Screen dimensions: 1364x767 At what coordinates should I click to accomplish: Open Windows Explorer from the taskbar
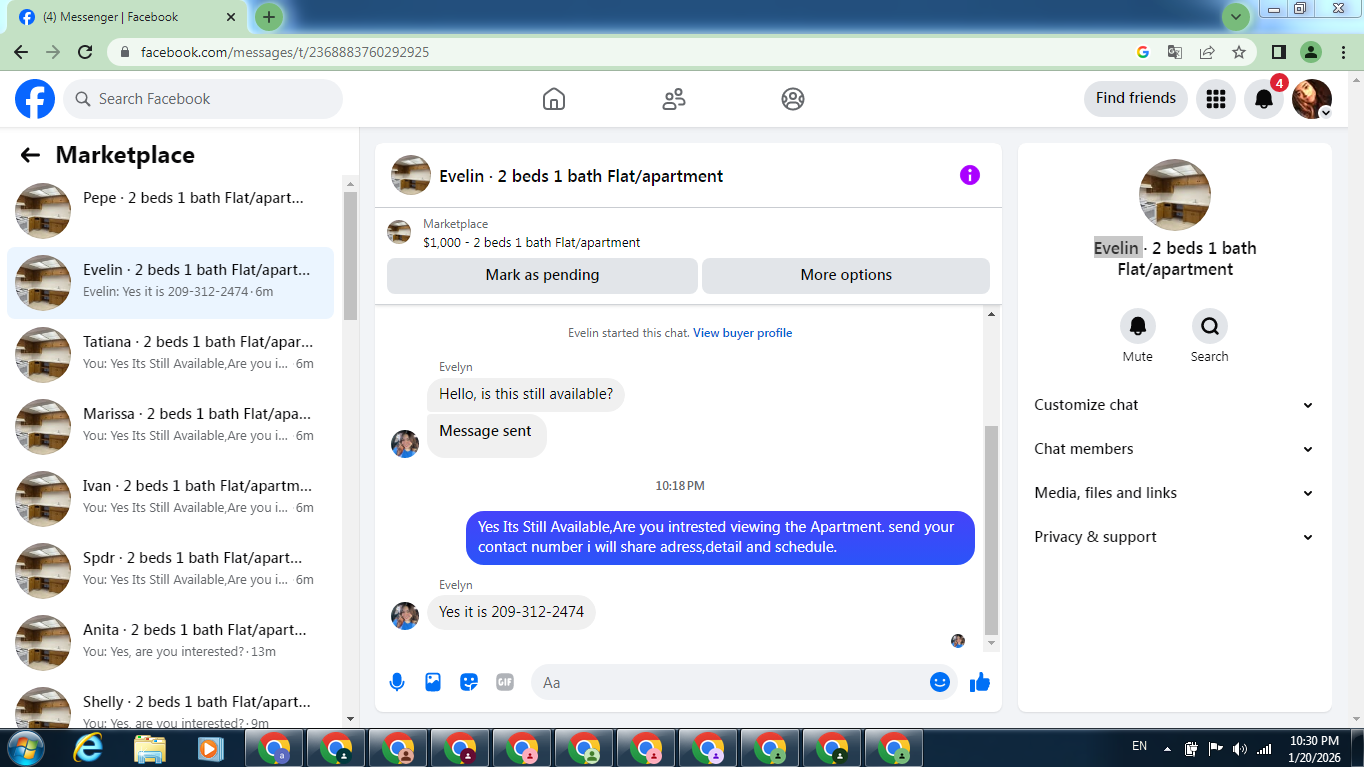150,748
